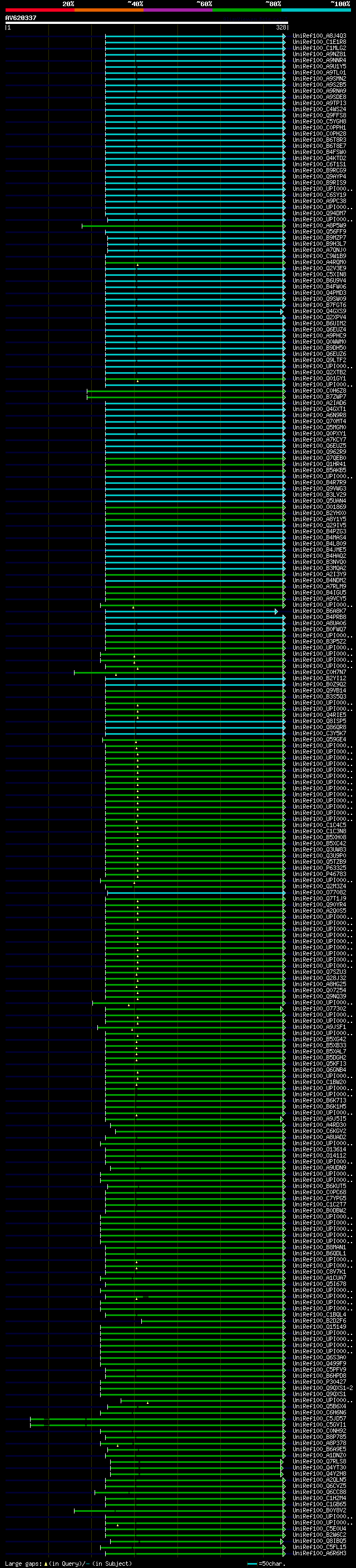The width and height of the screenshot is (356, 1568).
Task: Select hit label UniRef100_C1C4C5
Action: 319,826
